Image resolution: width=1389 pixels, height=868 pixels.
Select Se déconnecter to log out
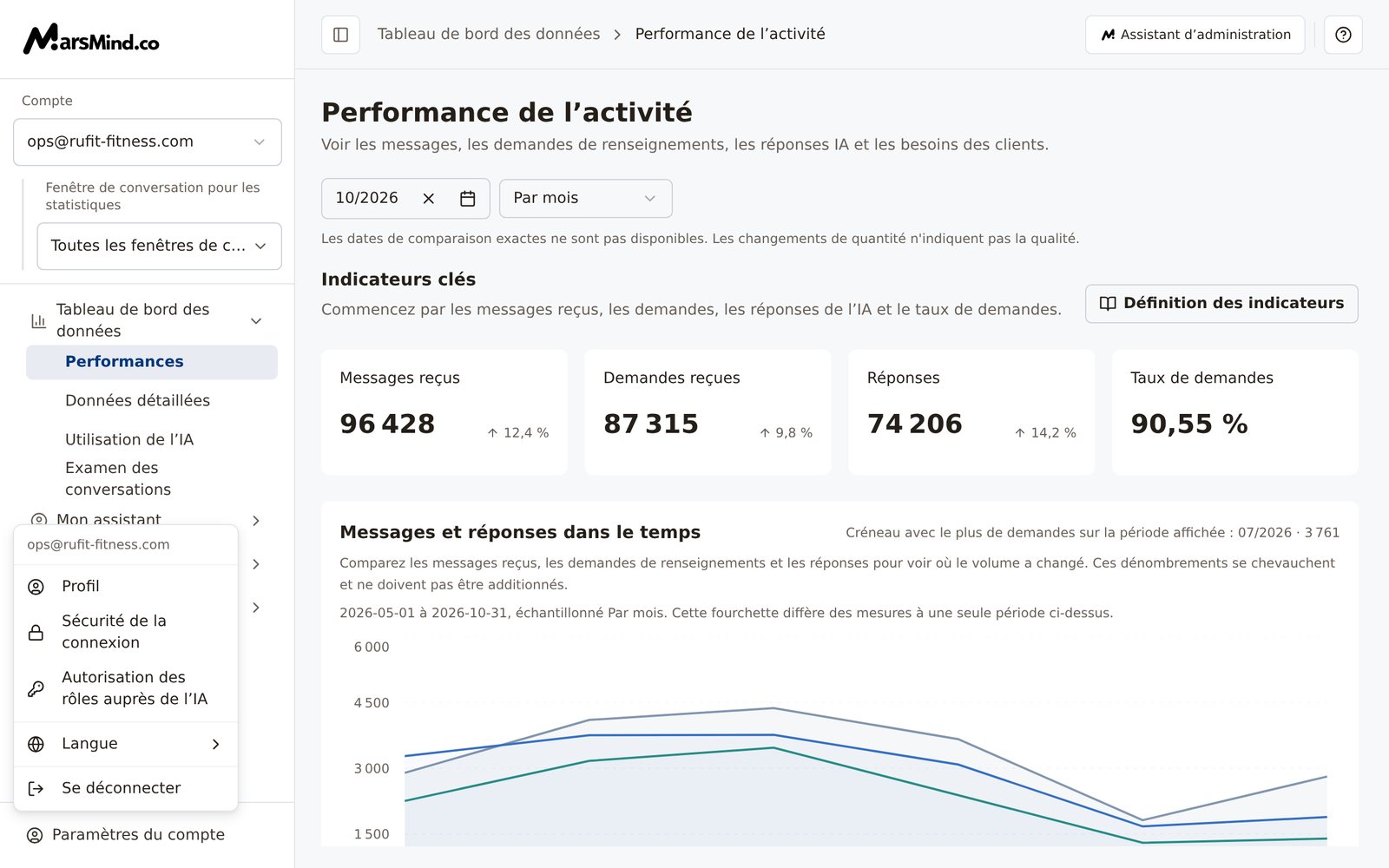point(126,788)
